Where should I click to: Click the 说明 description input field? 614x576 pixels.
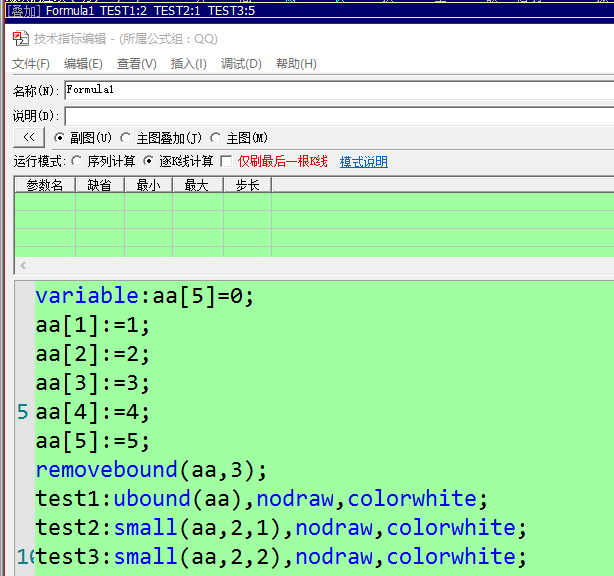pyautogui.click(x=338, y=116)
